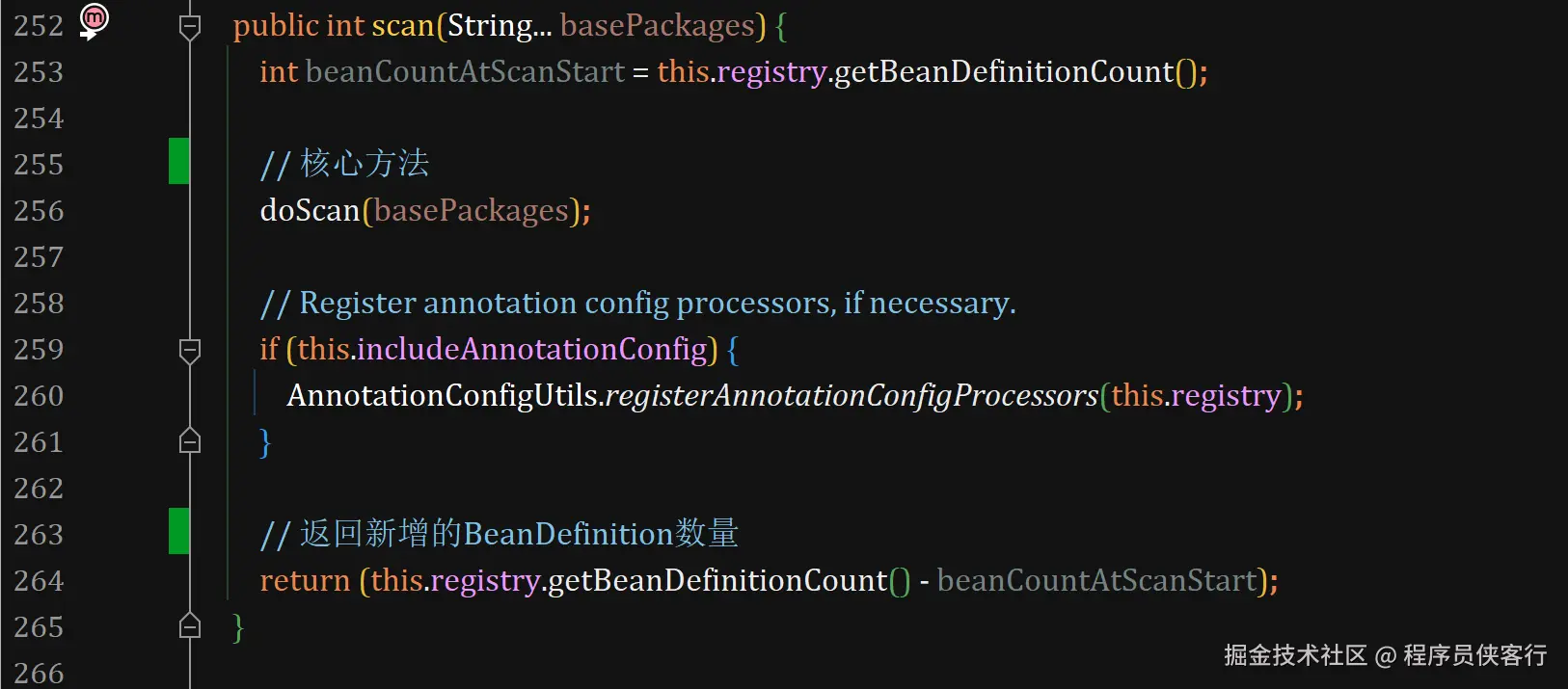The height and width of the screenshot is (689, 1568).
Task: Click the green change marker on line 263
Action: click(x=178, y=531)
